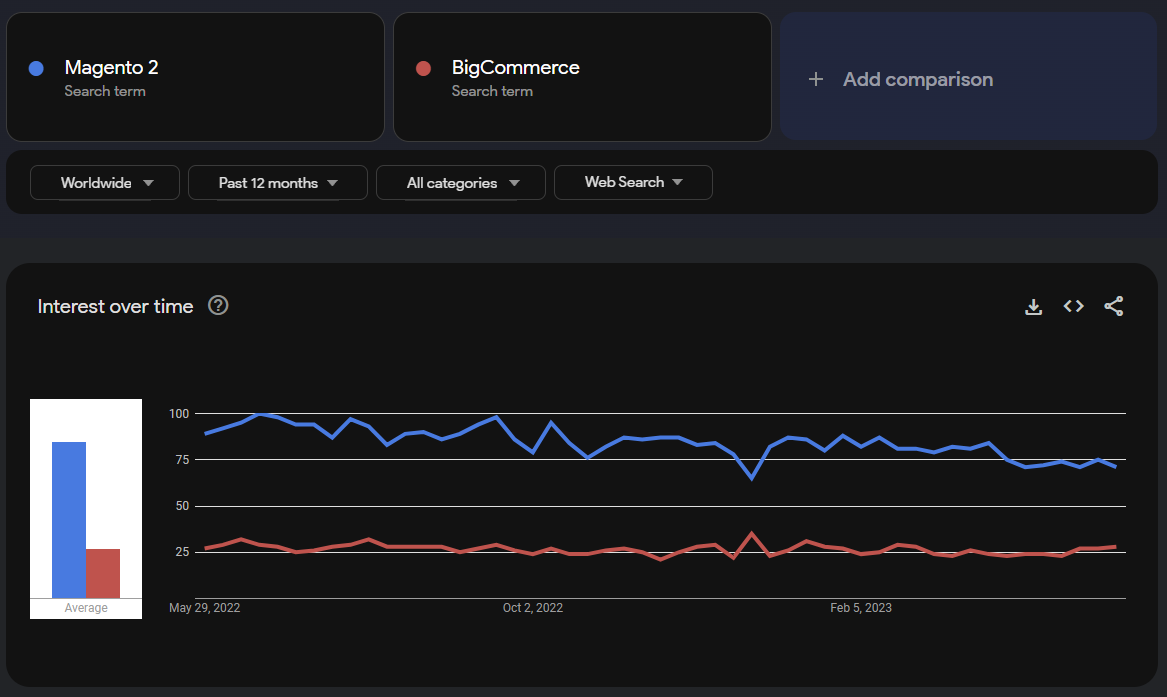Expand the Web Search type dropdown
Screen dimensions: 1167x697
[x=633, y=182]
